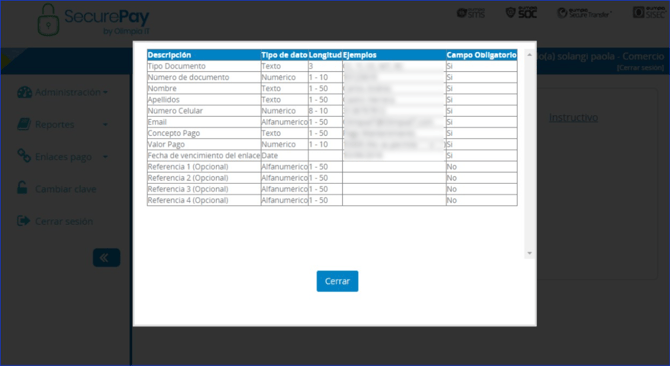Click the Cambiar clave unlock icon
The image size is (670, 366).
tap(22, 187)
